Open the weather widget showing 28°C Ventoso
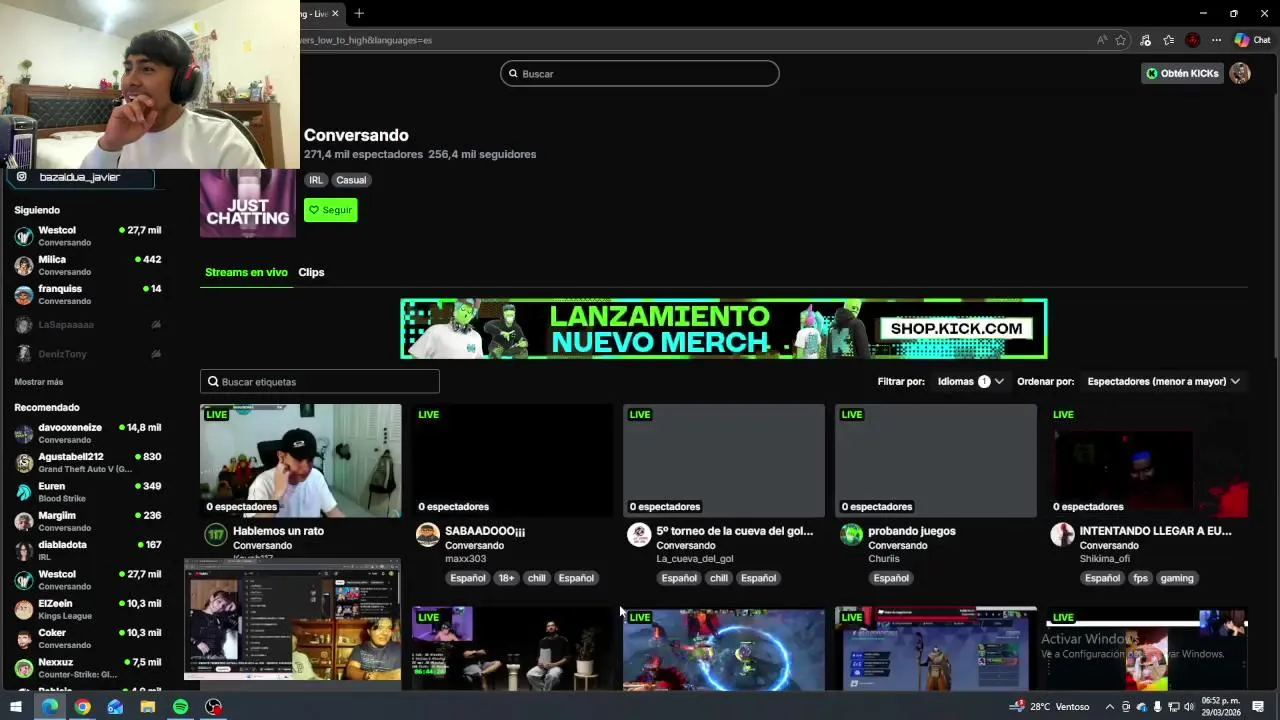 click(x=1050, y=707)
